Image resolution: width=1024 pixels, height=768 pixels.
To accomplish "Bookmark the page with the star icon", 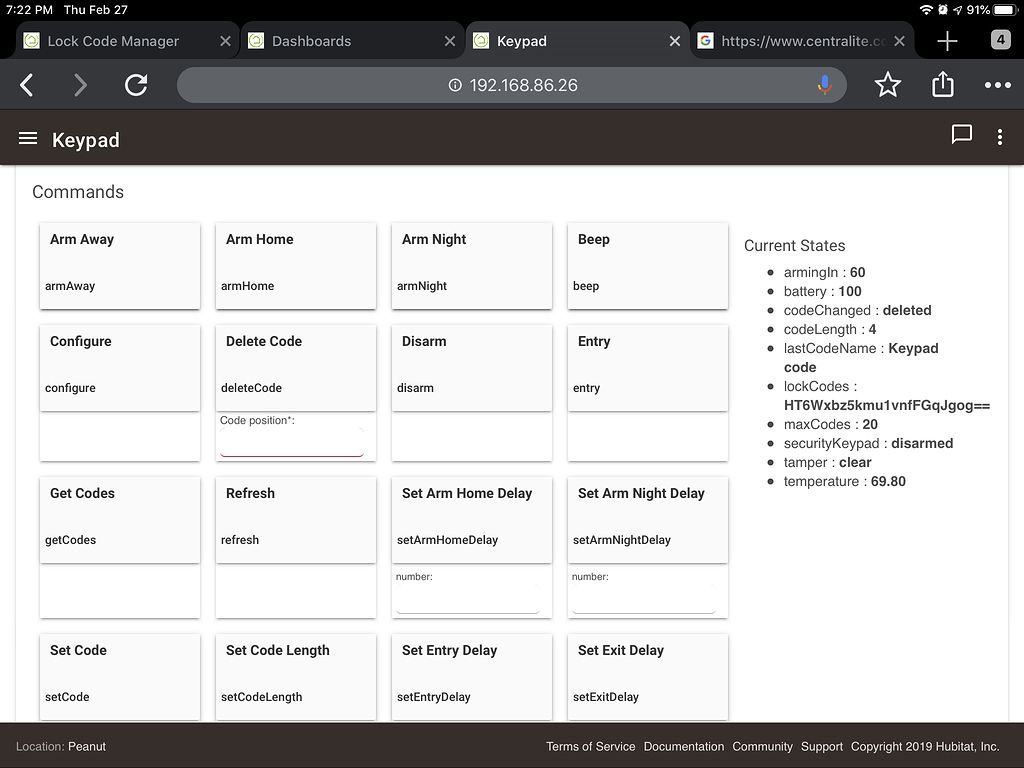I will (x=888, y=85).
